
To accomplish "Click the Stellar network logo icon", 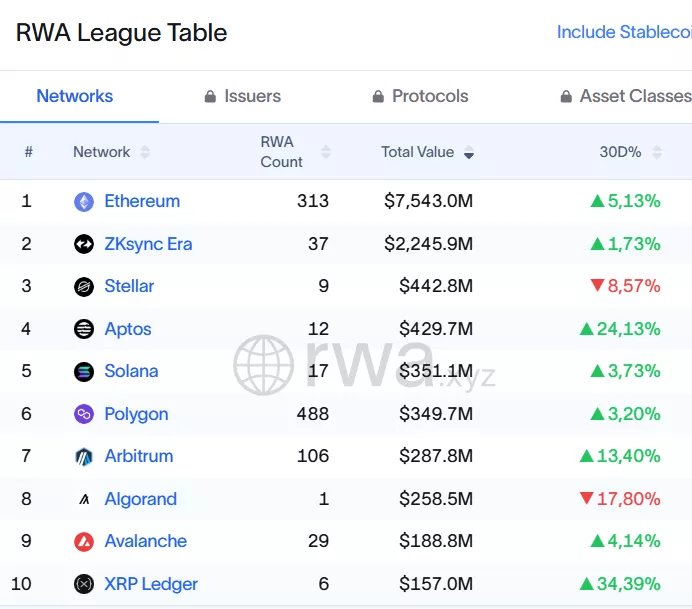I will 84,287.
